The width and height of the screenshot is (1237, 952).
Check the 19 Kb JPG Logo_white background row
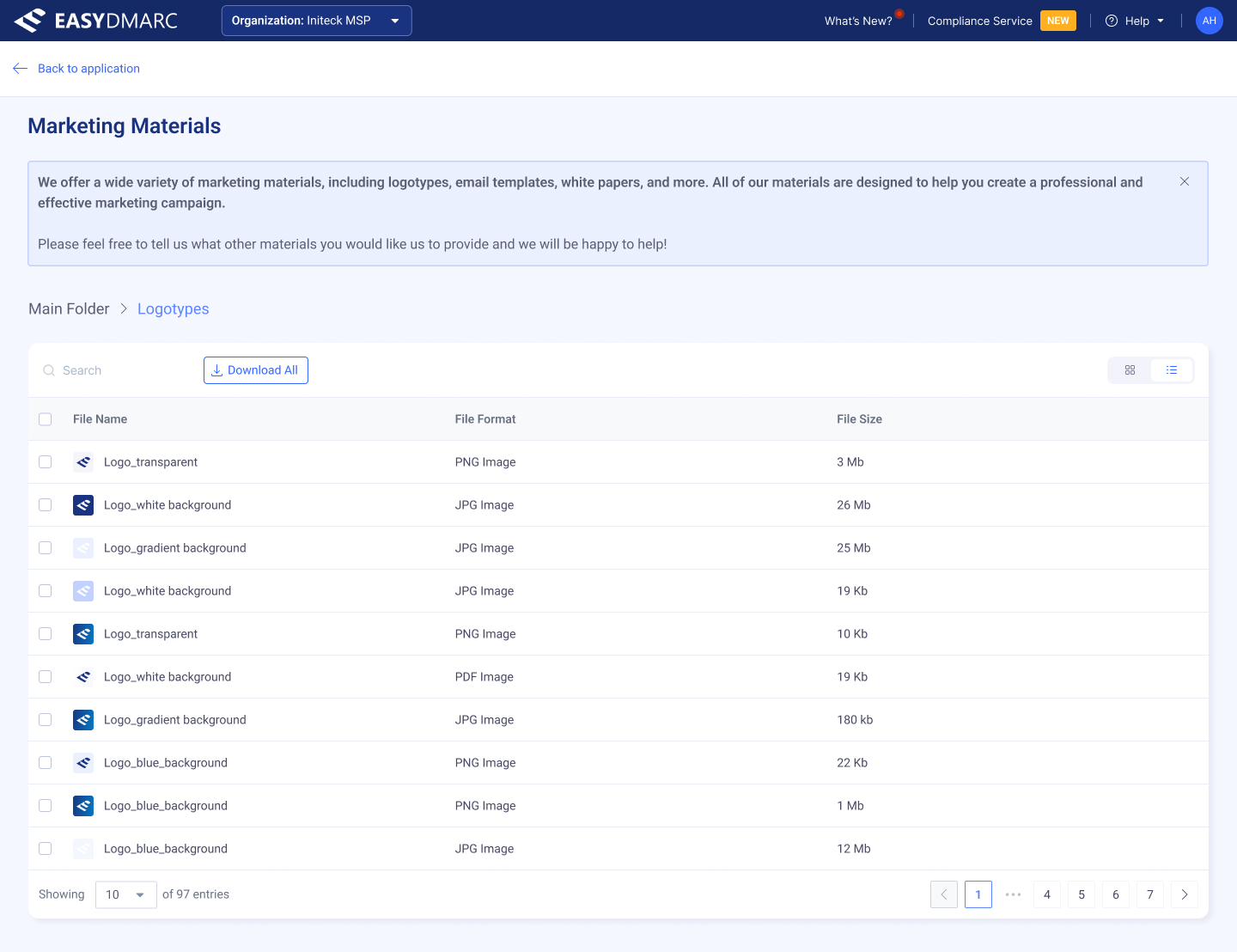[46, 591]
